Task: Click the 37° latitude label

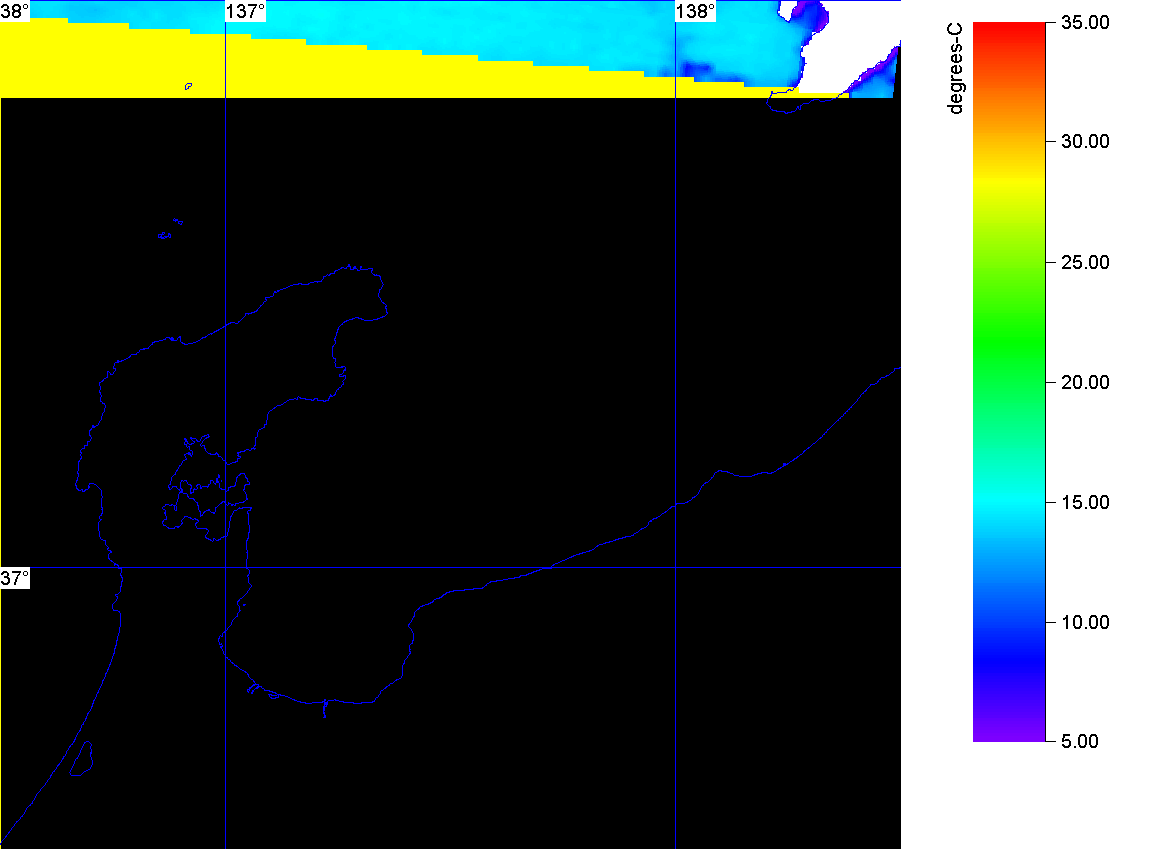Action: [15, 578]
